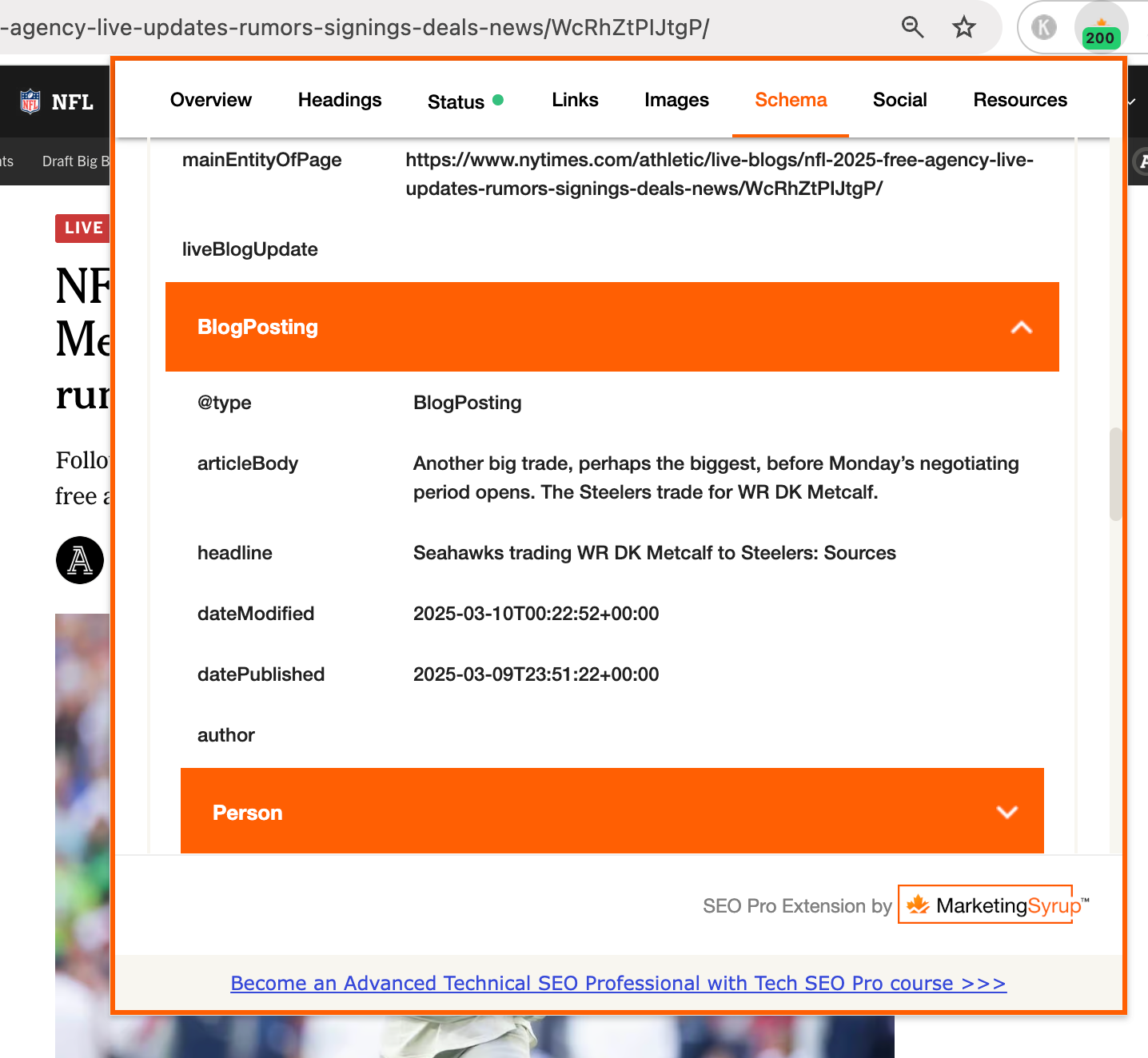The image size is (1148, 1058).
Task: Expand the Person schema section
Action: (x=612, y=812)
